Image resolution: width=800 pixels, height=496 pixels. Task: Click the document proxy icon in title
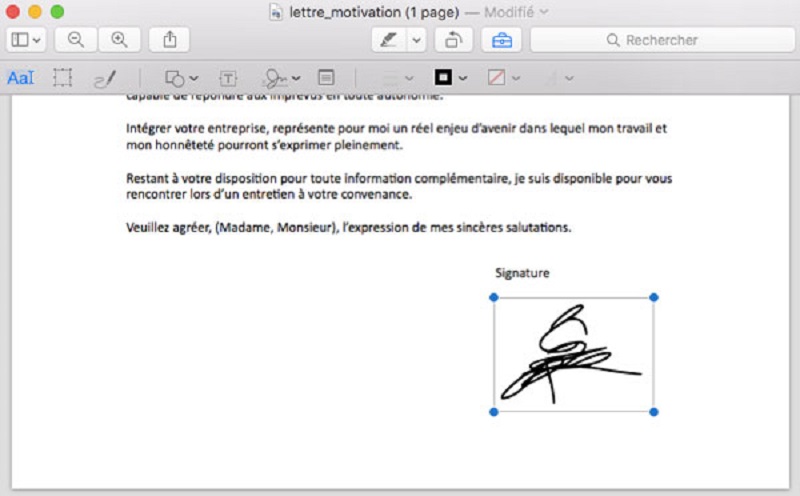pyautogui.click(x=276, y=12)
